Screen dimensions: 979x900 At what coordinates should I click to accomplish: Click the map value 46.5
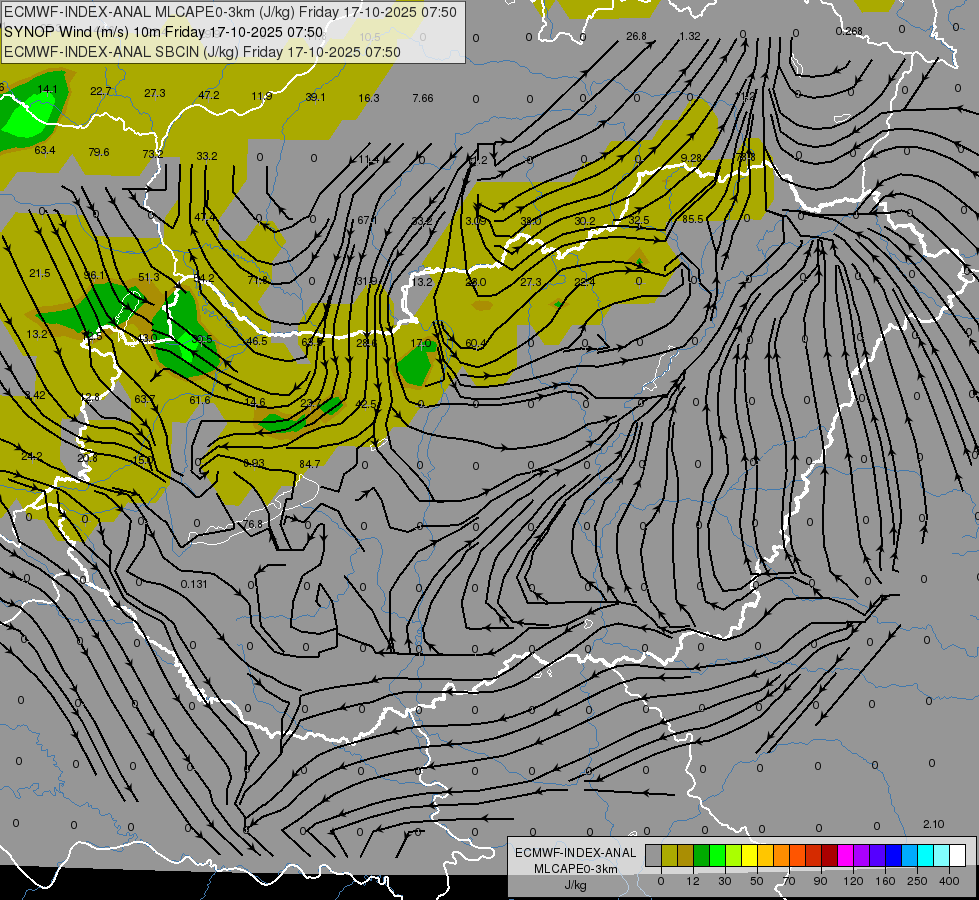click(257, 341)
